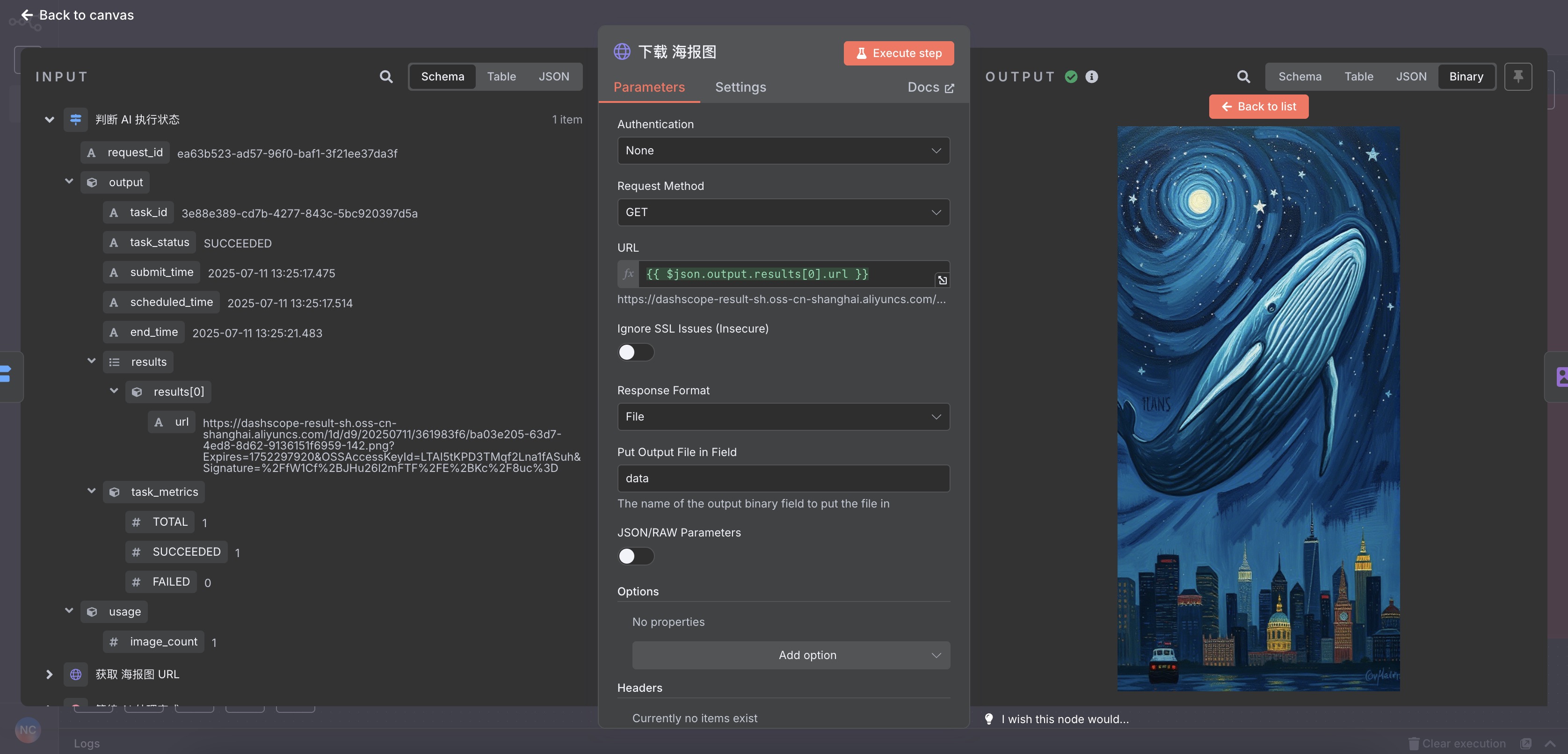Click the FAILED metric key pill
Viewport: 1568px width, 754px height.
coord(161,582)
